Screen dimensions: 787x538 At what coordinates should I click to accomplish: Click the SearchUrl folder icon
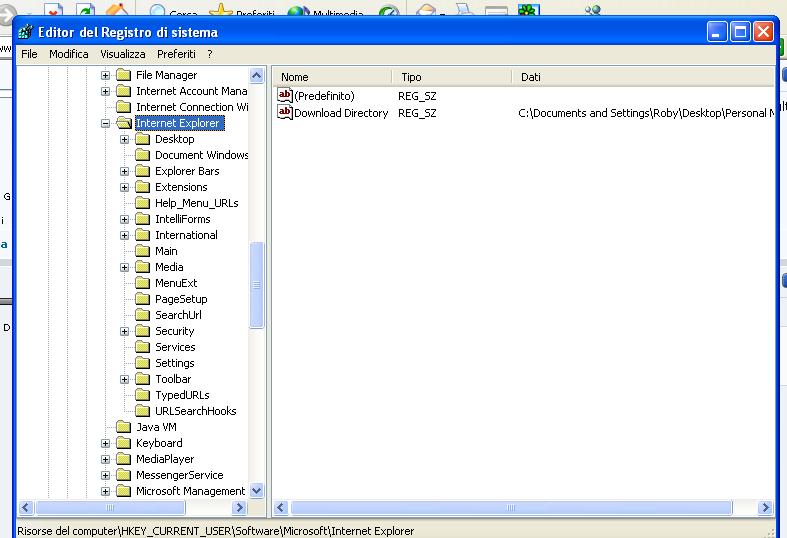(143, 315)
